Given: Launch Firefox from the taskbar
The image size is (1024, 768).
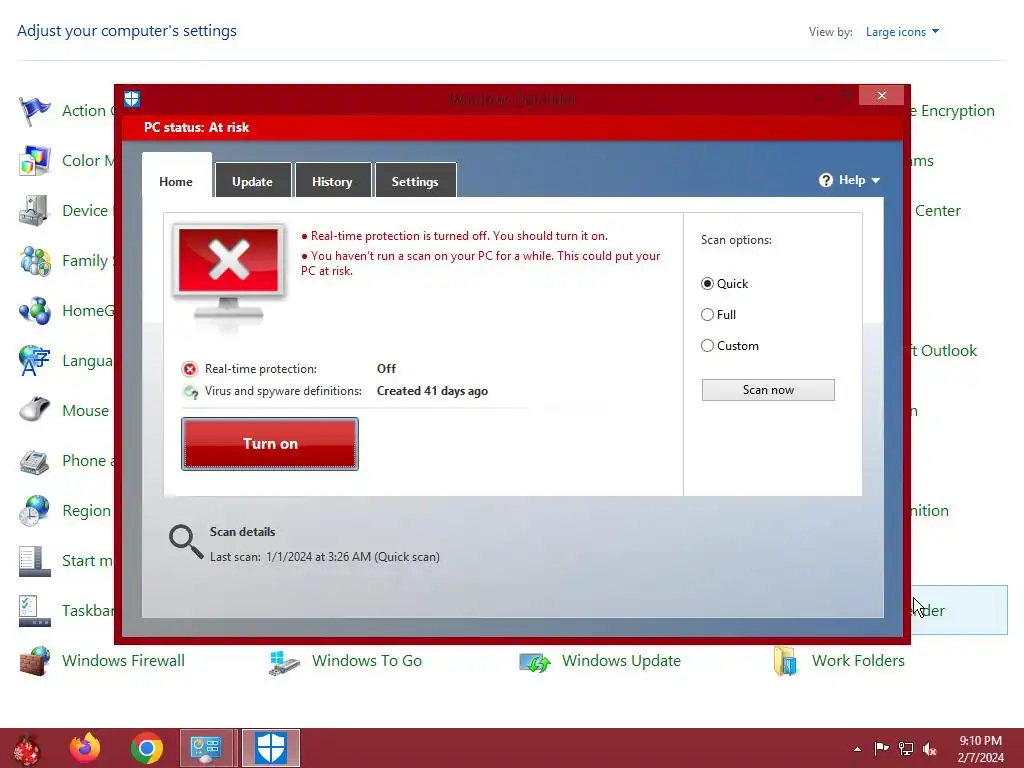Looking at the screenshot, I should coord(86,748).
